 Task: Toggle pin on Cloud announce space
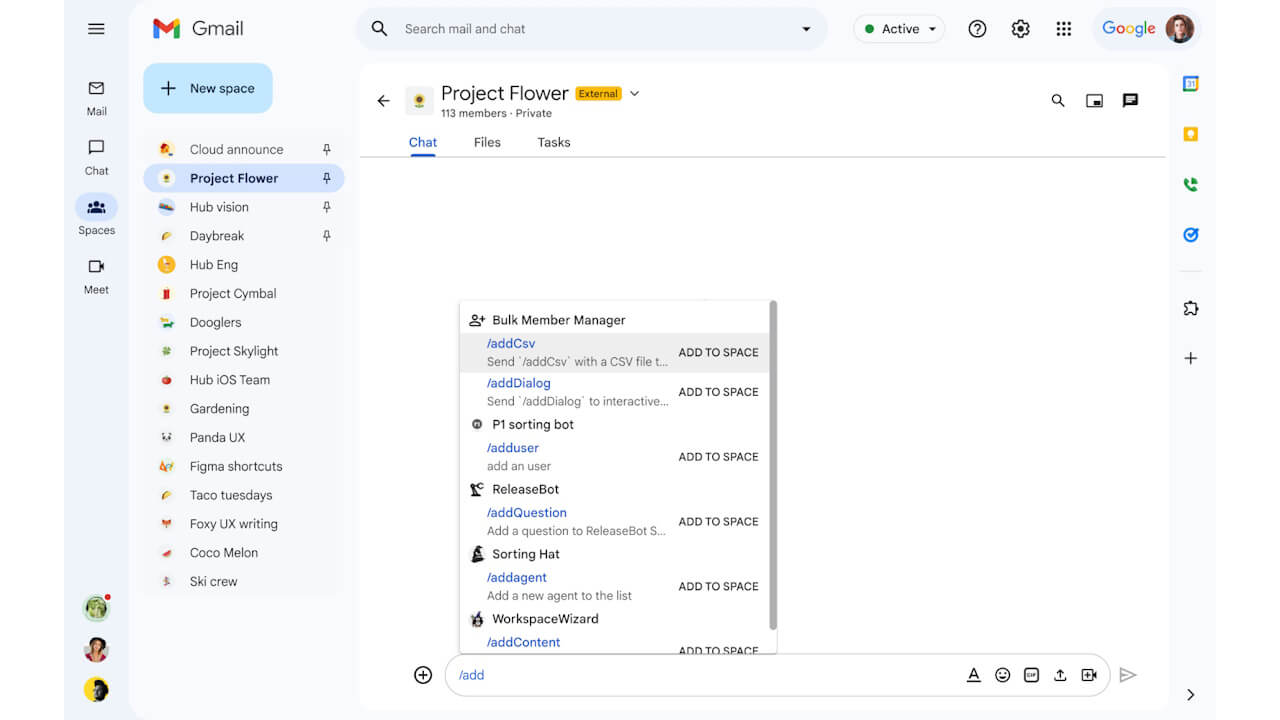click(326, 149)
